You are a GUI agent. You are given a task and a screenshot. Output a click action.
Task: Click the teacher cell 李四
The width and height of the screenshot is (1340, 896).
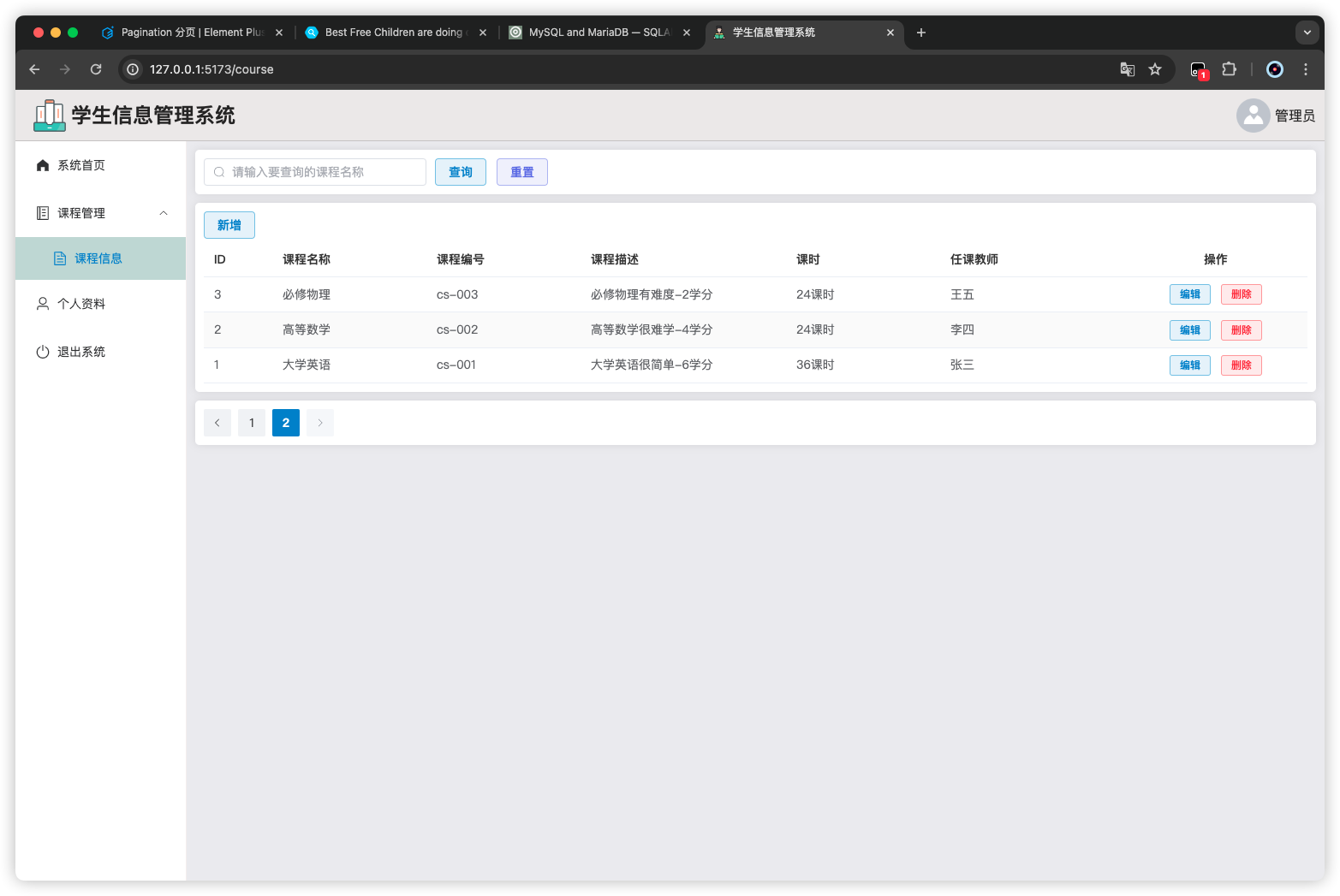[962, 329]
